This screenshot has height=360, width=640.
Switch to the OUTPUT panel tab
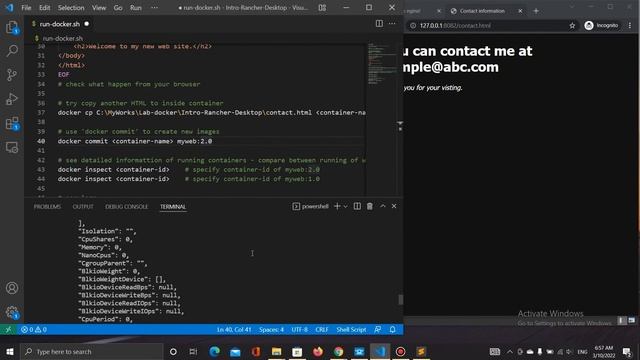tap(83, 207)
